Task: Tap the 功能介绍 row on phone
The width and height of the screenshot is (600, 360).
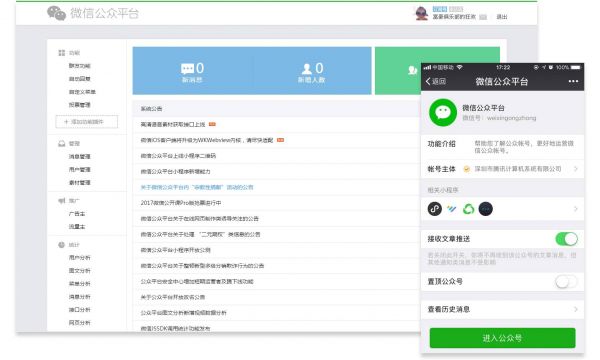Action: 502,147
